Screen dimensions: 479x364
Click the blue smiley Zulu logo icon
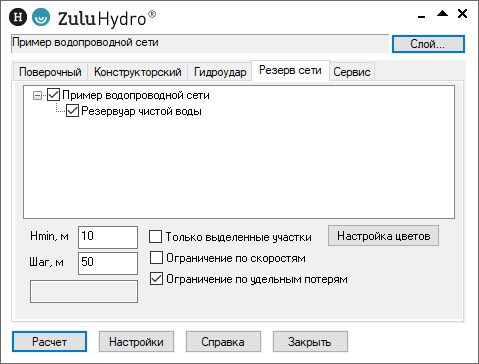(x=41, y=17)
